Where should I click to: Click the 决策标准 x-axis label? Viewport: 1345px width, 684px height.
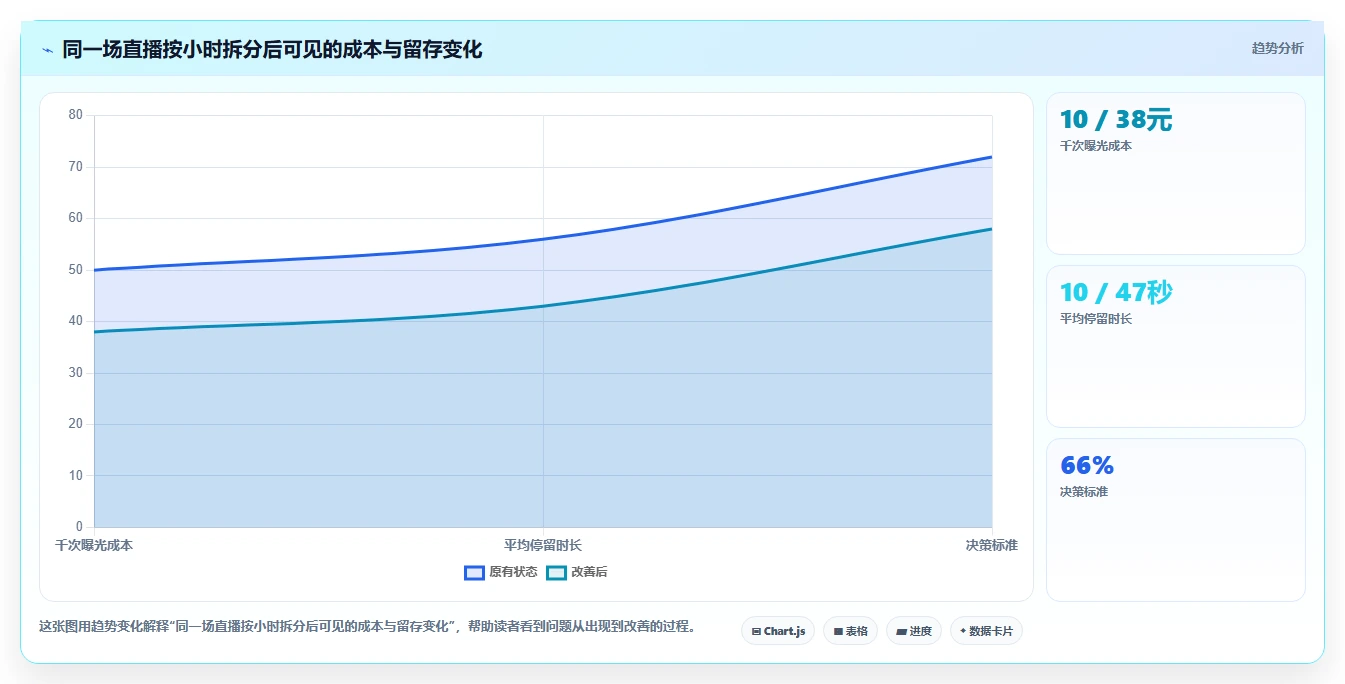(992, 545)
